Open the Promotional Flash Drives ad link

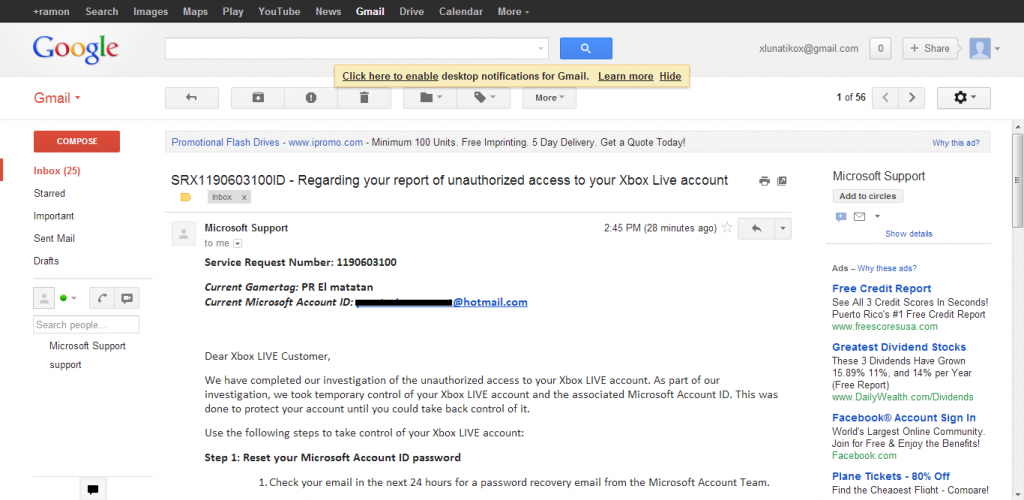pos(225,142)
